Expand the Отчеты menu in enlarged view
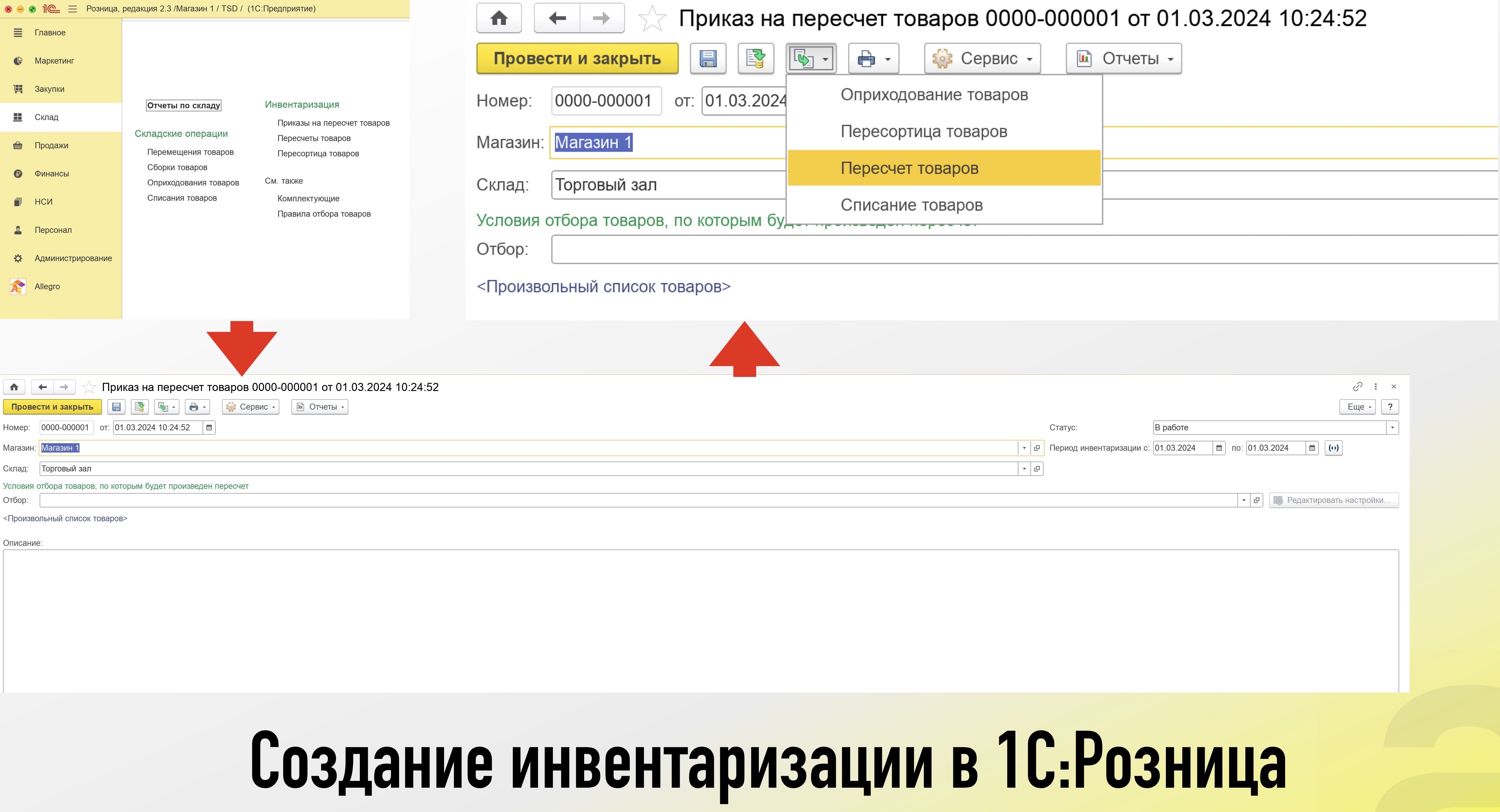The width and height of the screenshot is (1500, 812). pyautogui.click(x=1124, y=58)
